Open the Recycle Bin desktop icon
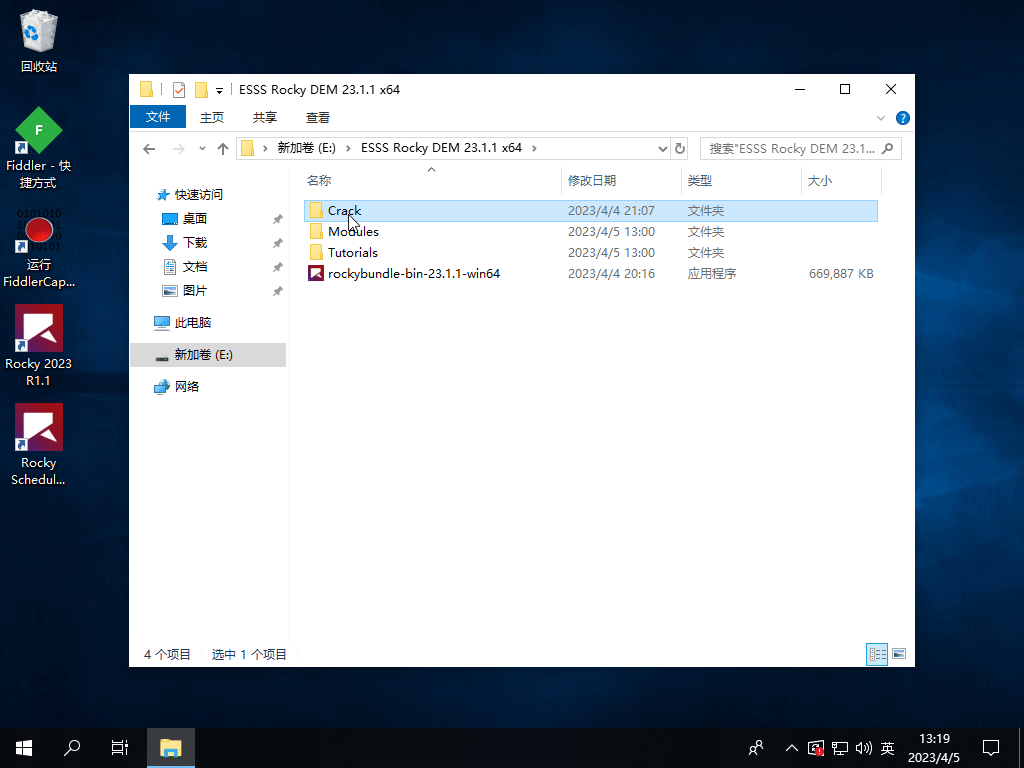Viewport: 1024px width, 768px height. (x=39, y=40)
